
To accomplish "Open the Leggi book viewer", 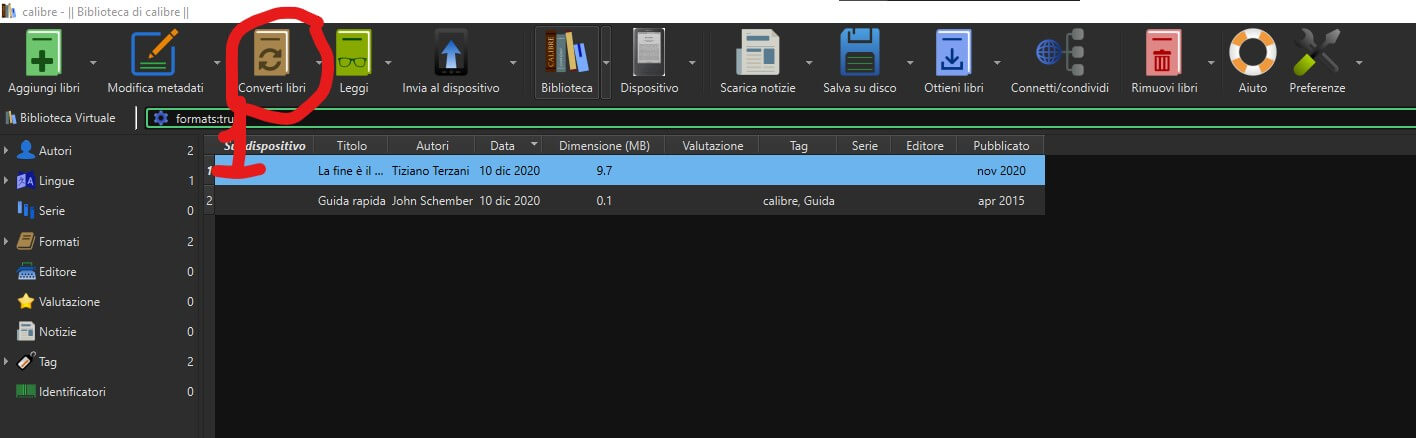I will coord(354,52).
